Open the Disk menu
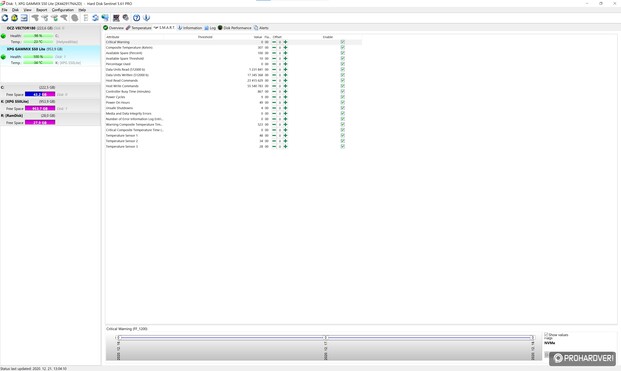 pyautogui.click(x=15, y=10)
